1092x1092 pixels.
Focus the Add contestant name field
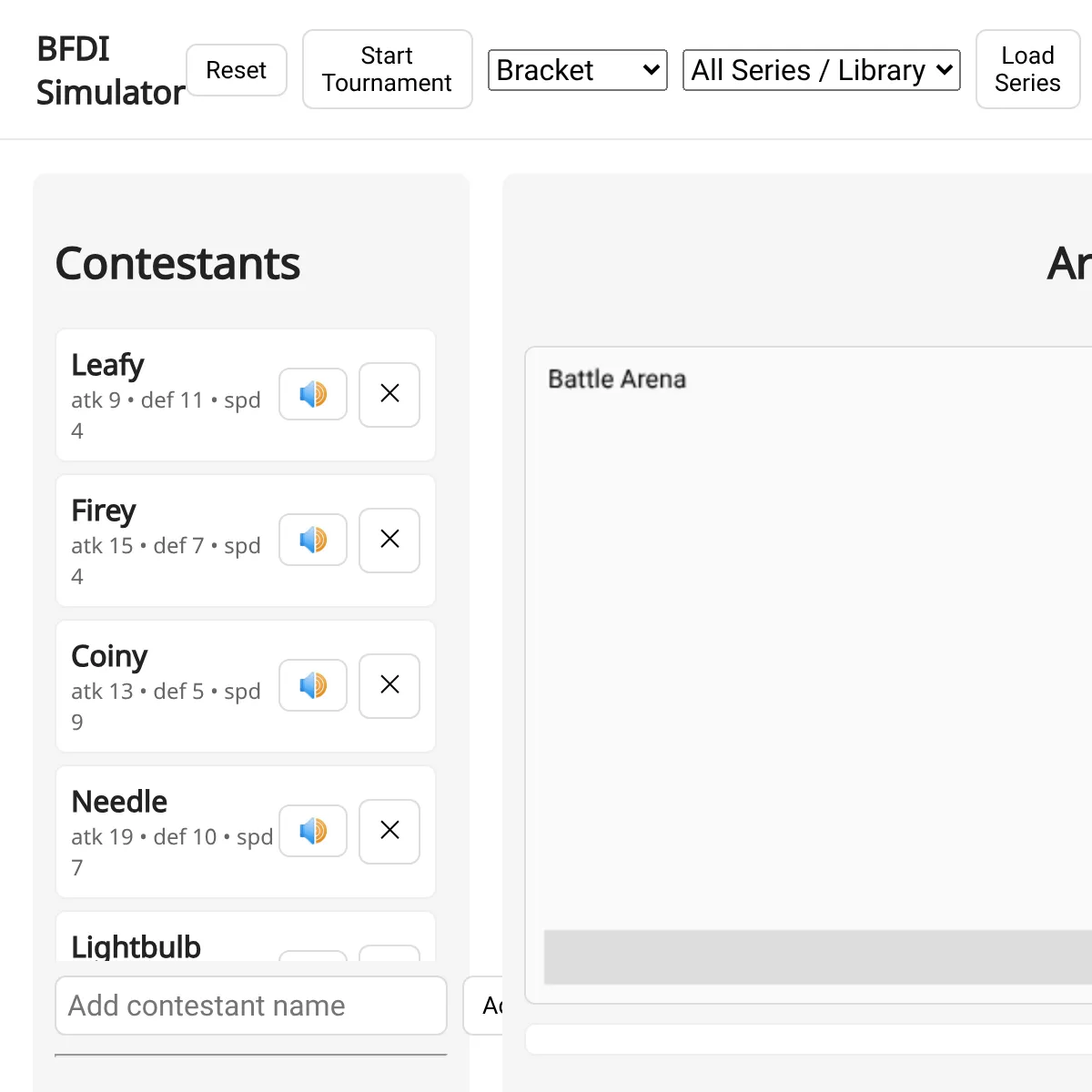(x=251, y=1006)
